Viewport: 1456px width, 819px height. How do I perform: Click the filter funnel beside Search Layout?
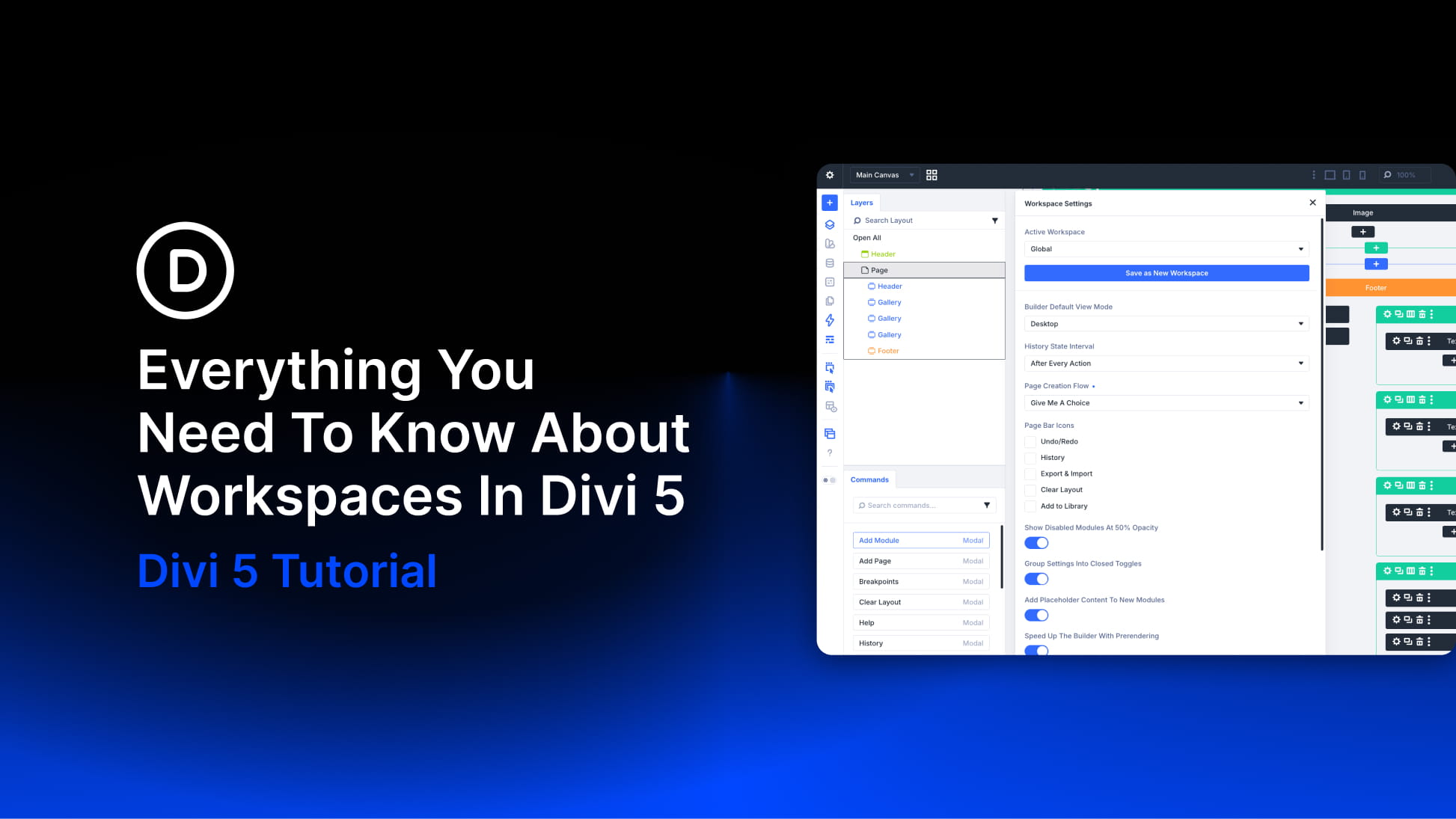(x=995, y=221)
